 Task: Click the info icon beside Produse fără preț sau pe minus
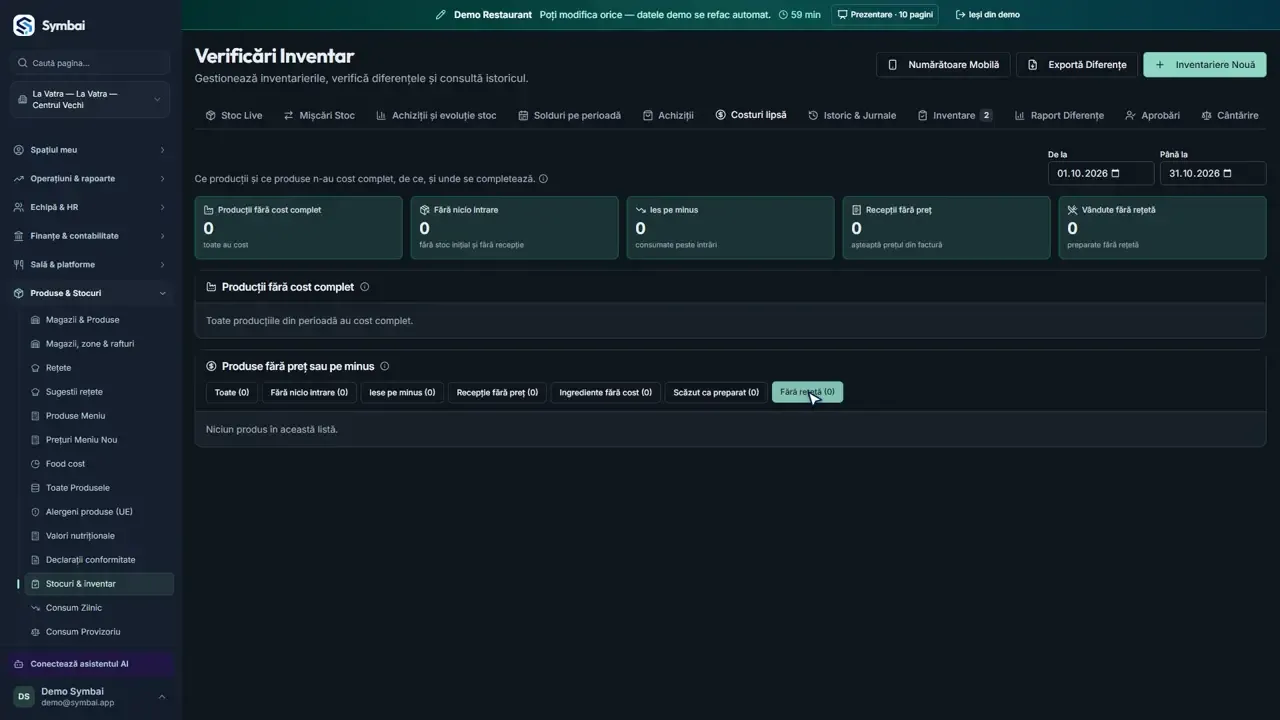pyautogui.click(x=385, y=366)
